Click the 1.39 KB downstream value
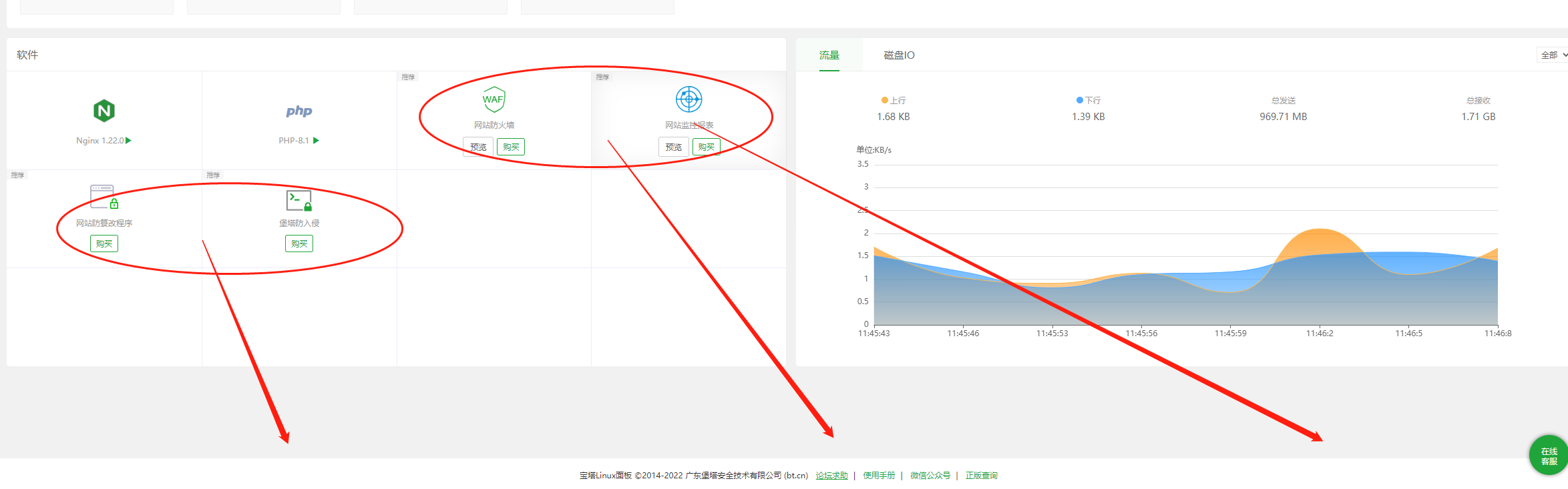Viewport: 1568px width, 489px height. pyautogui.click(x=1089, y=117)
